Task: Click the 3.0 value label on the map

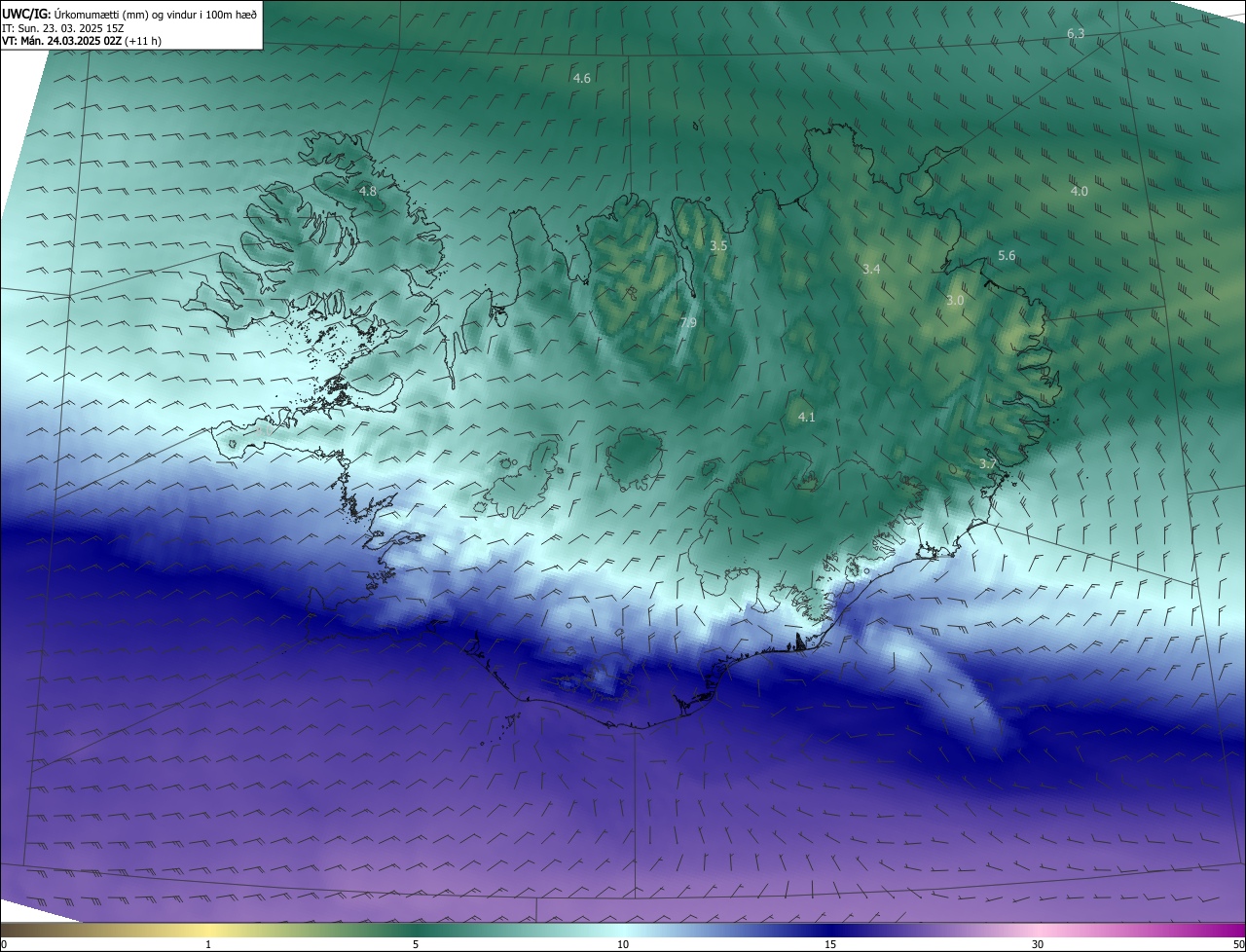Action: tap(955, 301)
